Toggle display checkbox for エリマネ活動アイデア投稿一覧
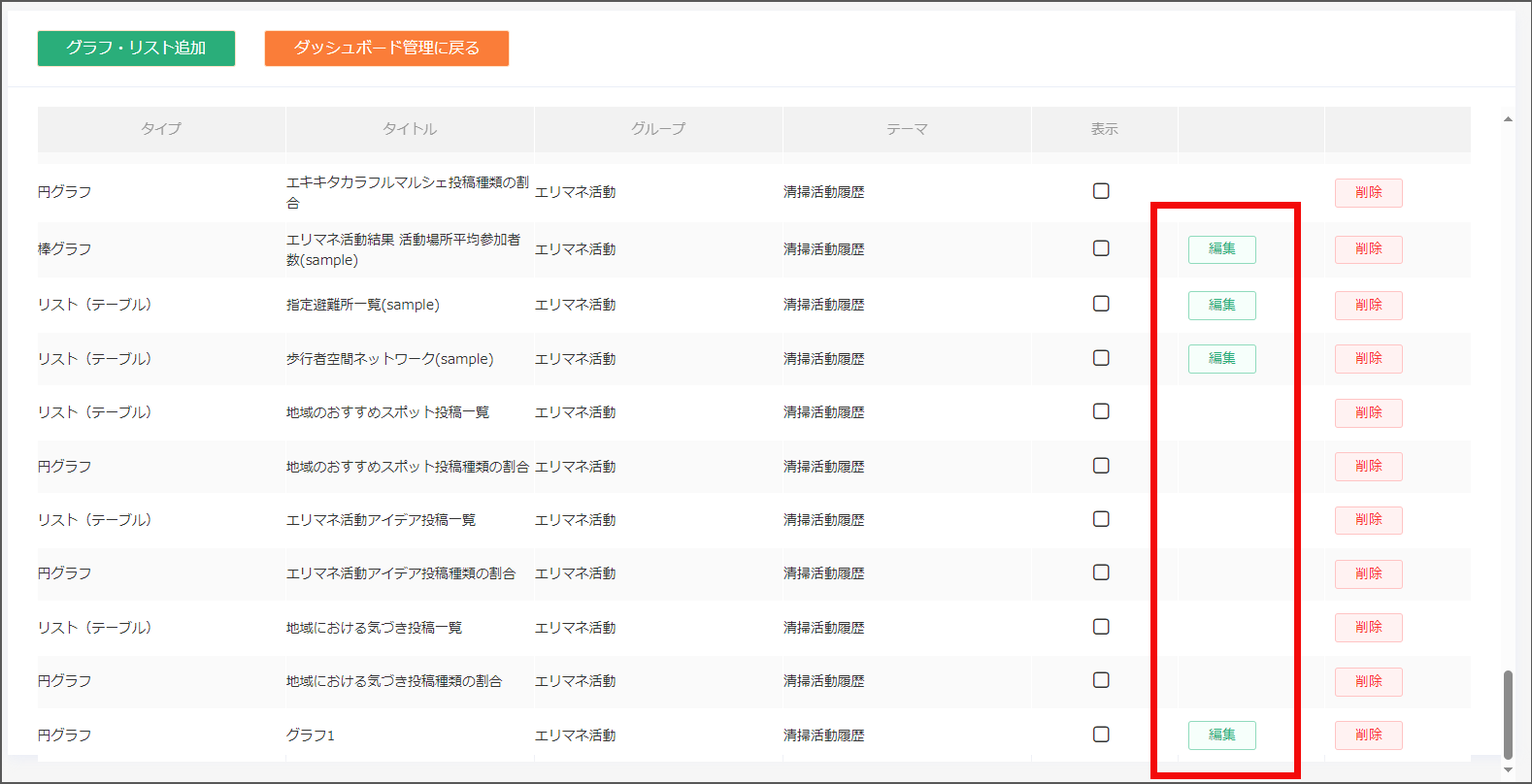Image resolution: width=1532 pixels, height=784 pixels. pos(1101,519)
